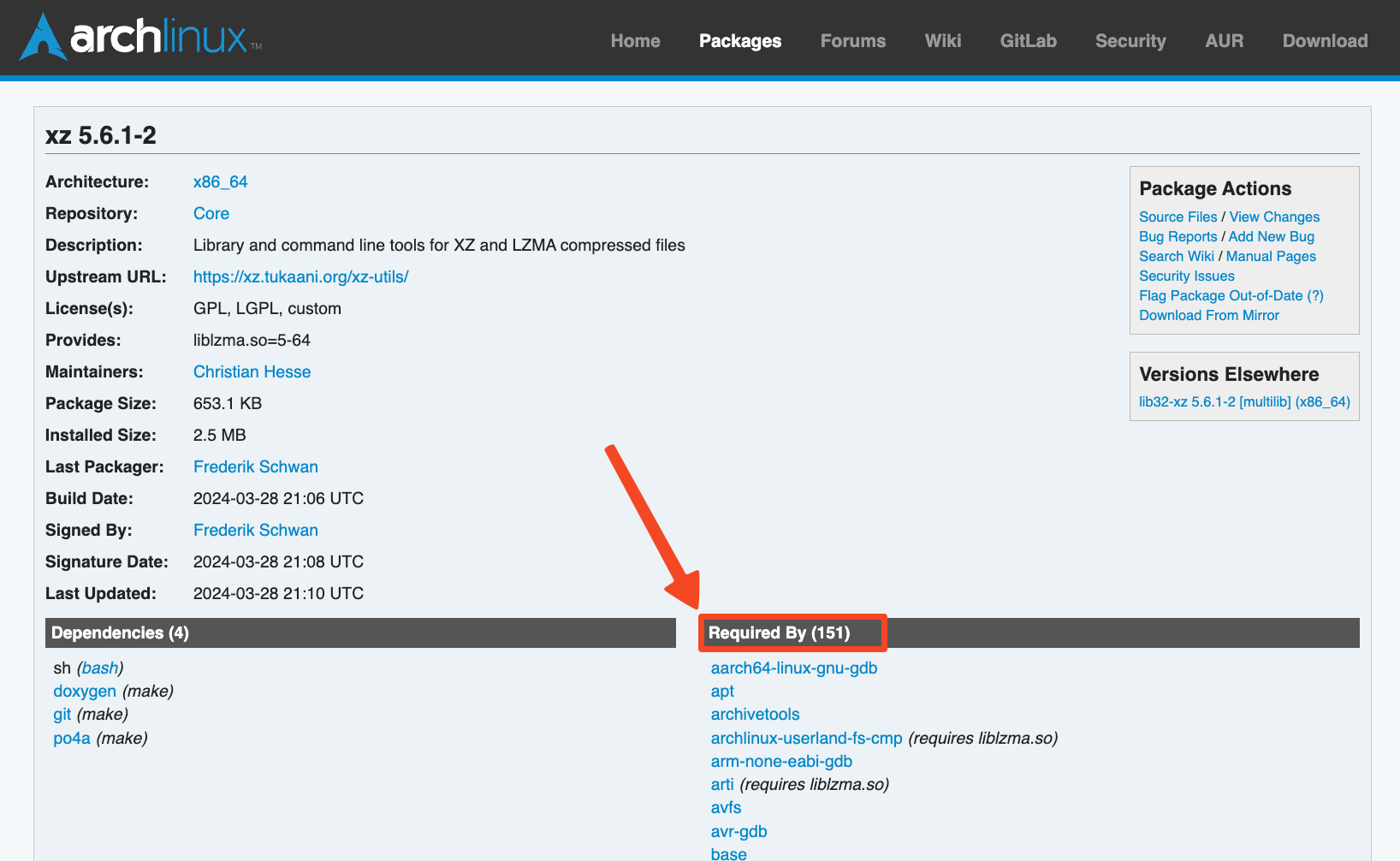The height and width of the screenshot is (861, 1400).
Task: Click build date 2024-03-28 21:06 UTC
Action: tap(278, 499)
